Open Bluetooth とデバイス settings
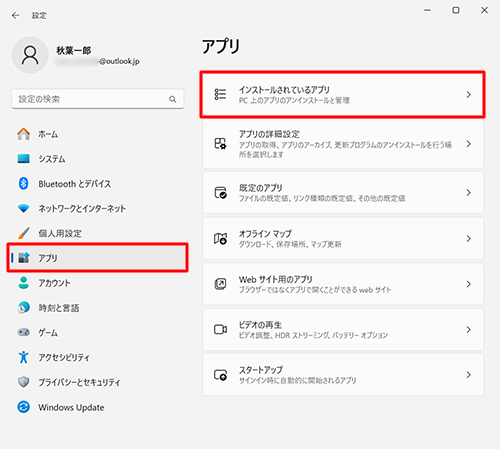Image resolution: width=500 pixels, height=449 pixels. pyautogui.click(x=97, y=183)
